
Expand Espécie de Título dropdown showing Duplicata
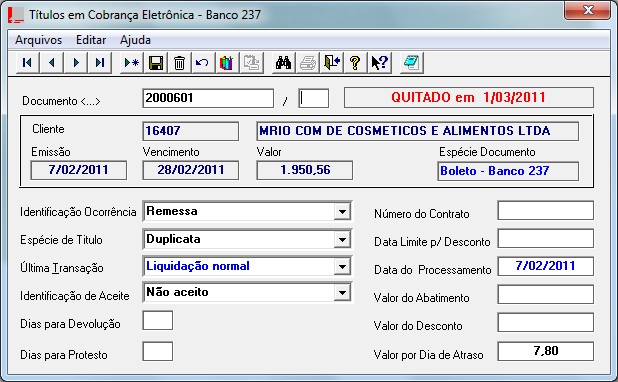click(x=342, y=240)
